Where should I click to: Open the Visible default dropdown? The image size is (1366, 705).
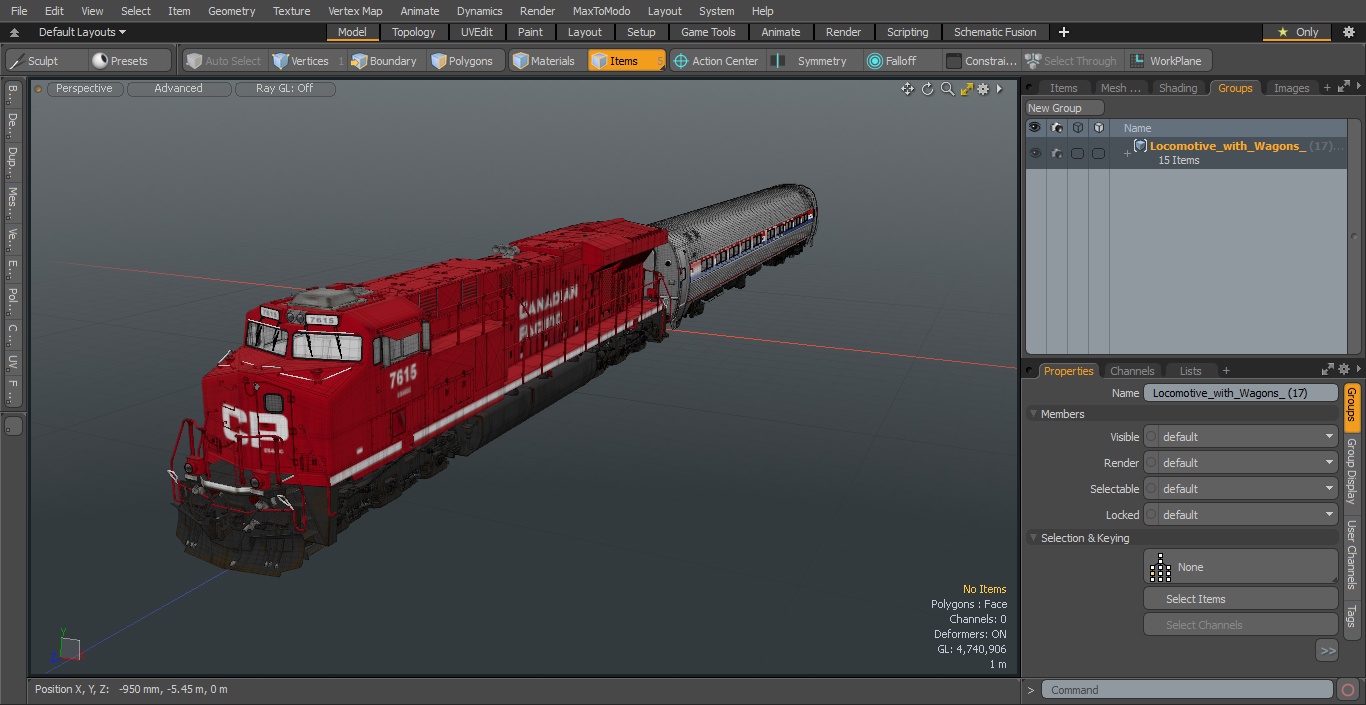pyautogui.click(x=1248, y=437)
